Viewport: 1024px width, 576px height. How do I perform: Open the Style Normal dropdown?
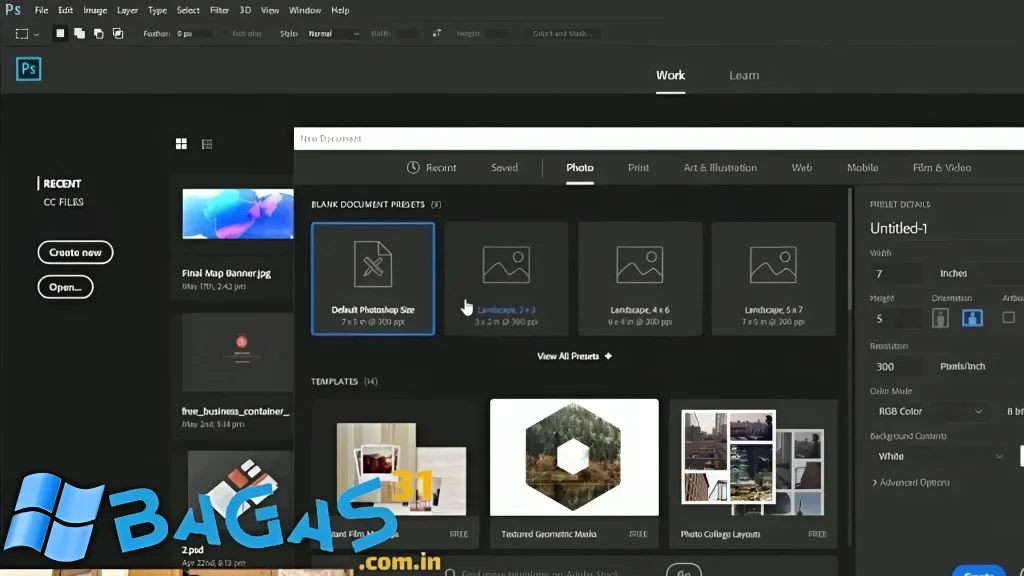333,33
